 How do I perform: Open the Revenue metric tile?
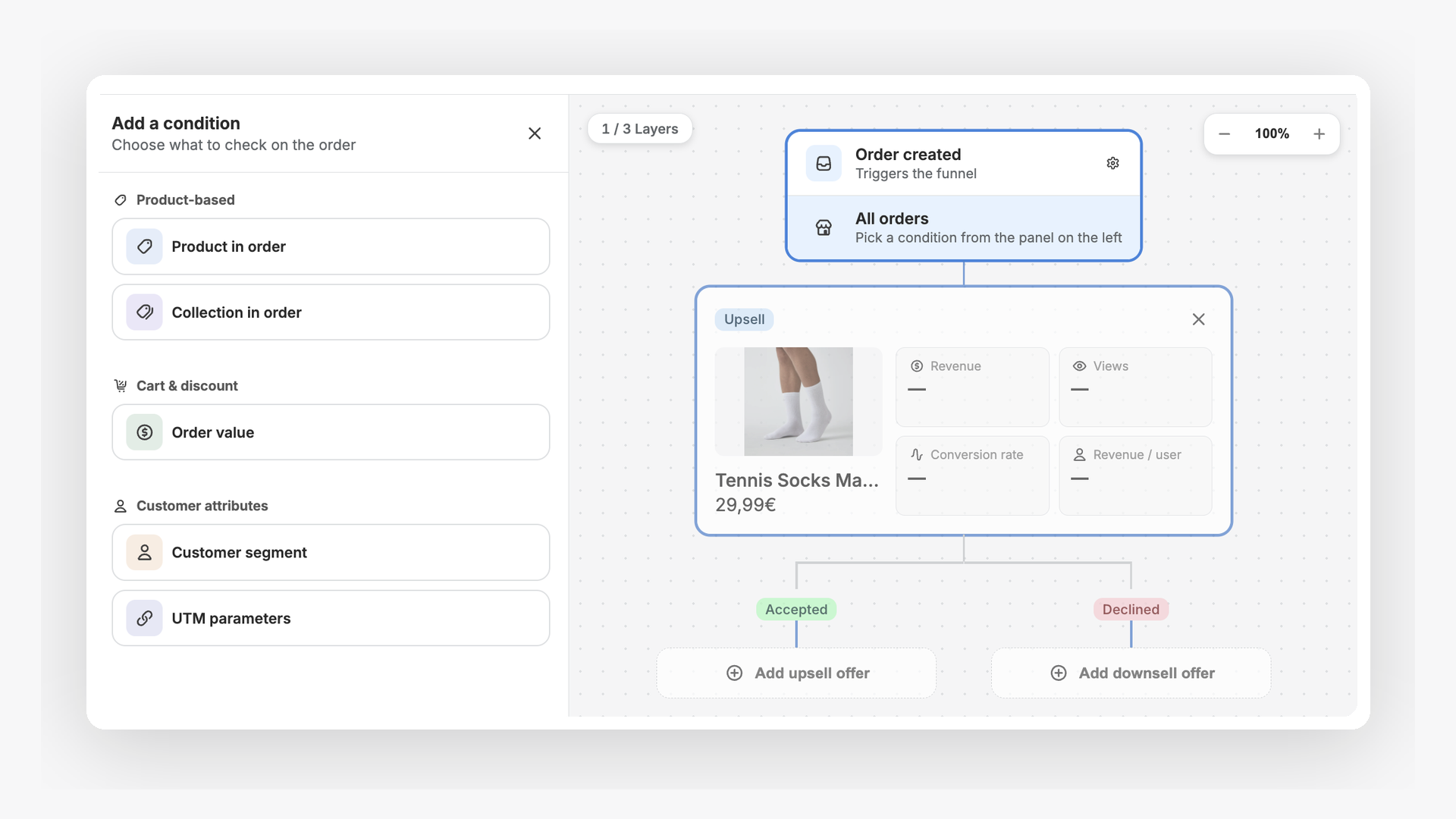coord(972,387)
